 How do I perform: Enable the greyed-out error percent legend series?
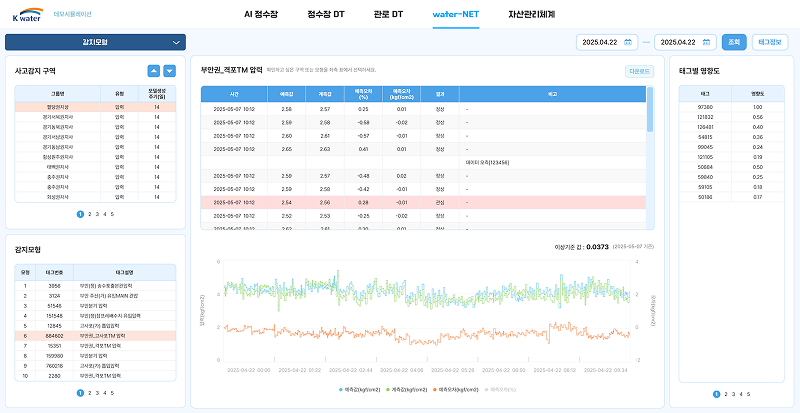tap(500, 390)
